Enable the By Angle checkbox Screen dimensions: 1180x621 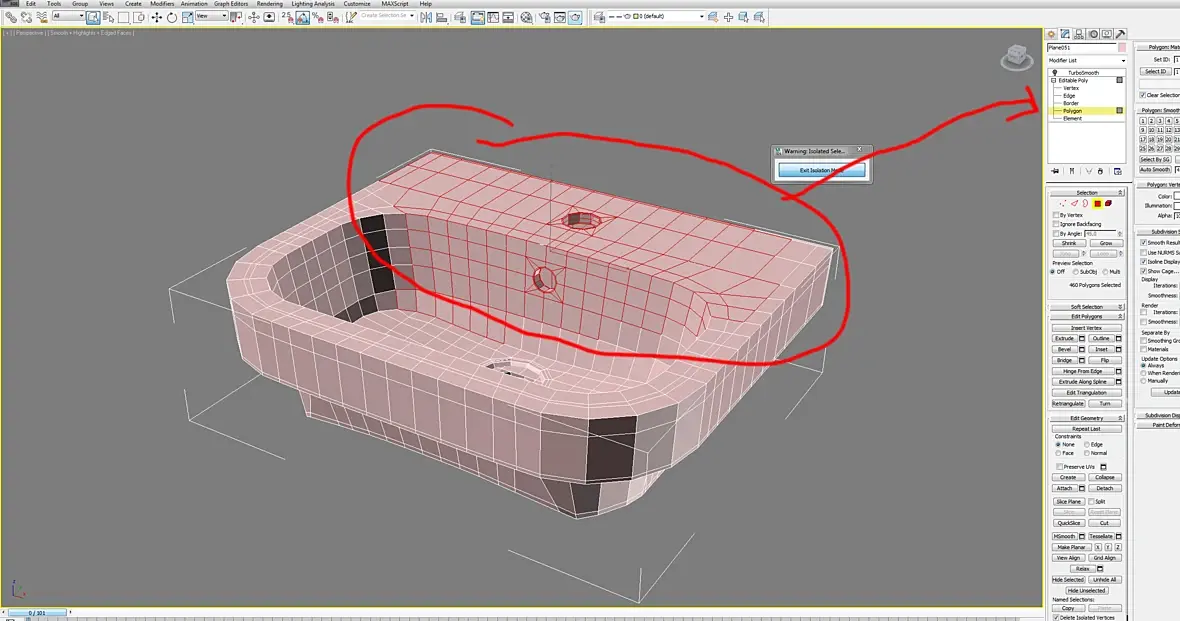(1055, 233)
